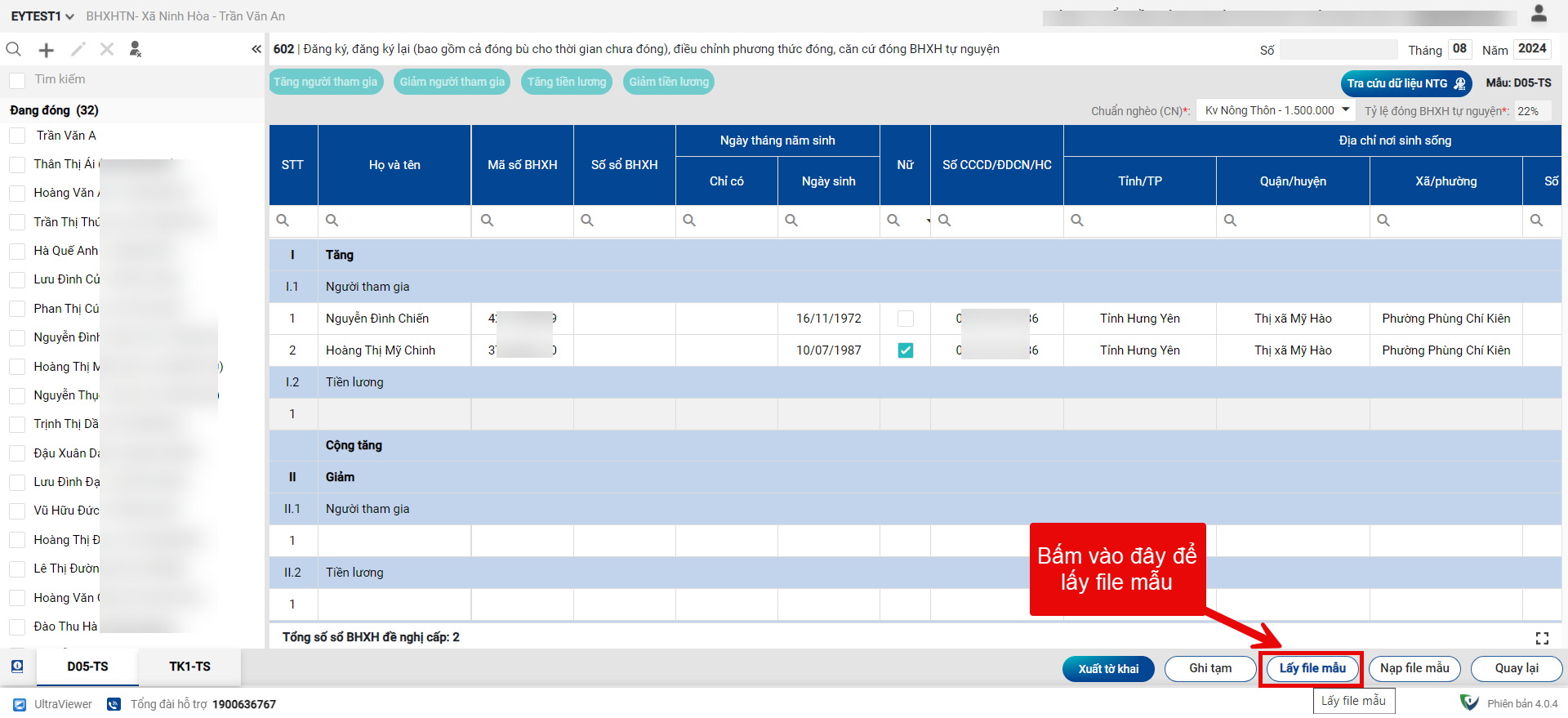
Task: Switch to the TK1-TS tab
Action: pos(189,667)
